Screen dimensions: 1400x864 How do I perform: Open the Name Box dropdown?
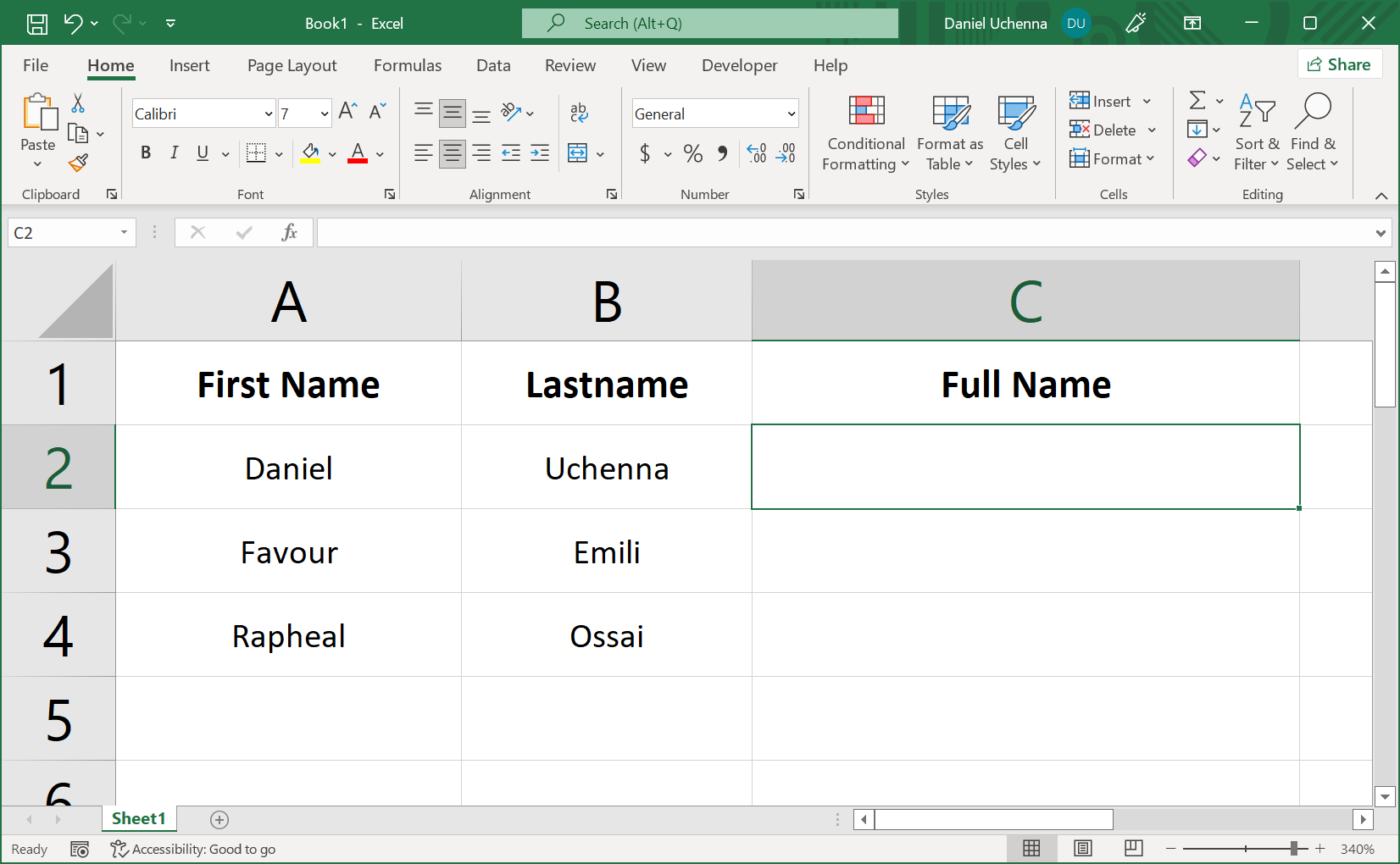[123, 231]
